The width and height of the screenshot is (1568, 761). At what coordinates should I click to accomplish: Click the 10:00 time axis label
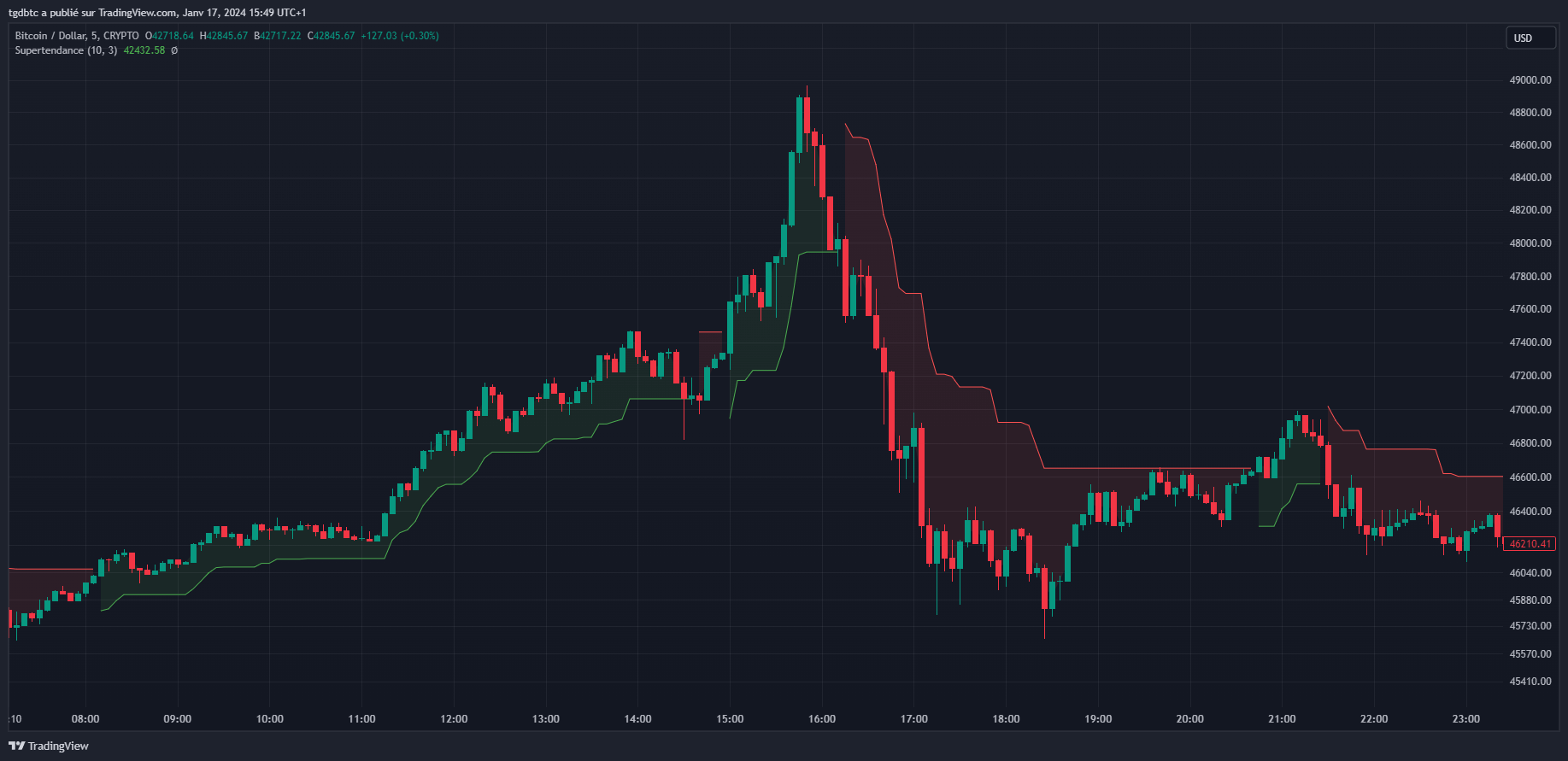(270, 719)
